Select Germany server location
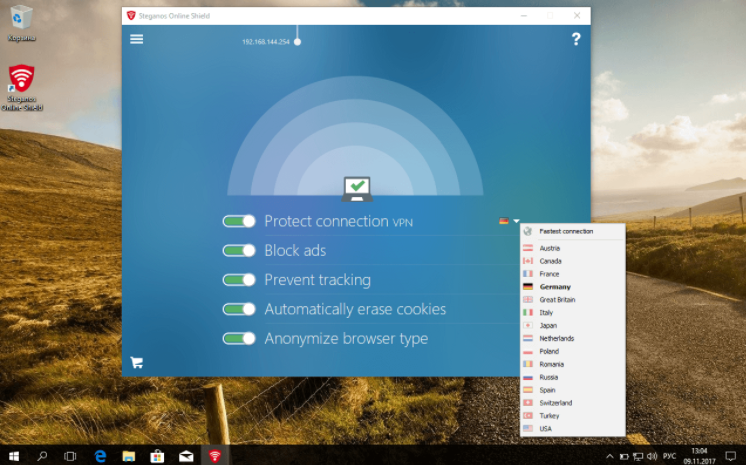746x465 pixels. tap(573, 287)
